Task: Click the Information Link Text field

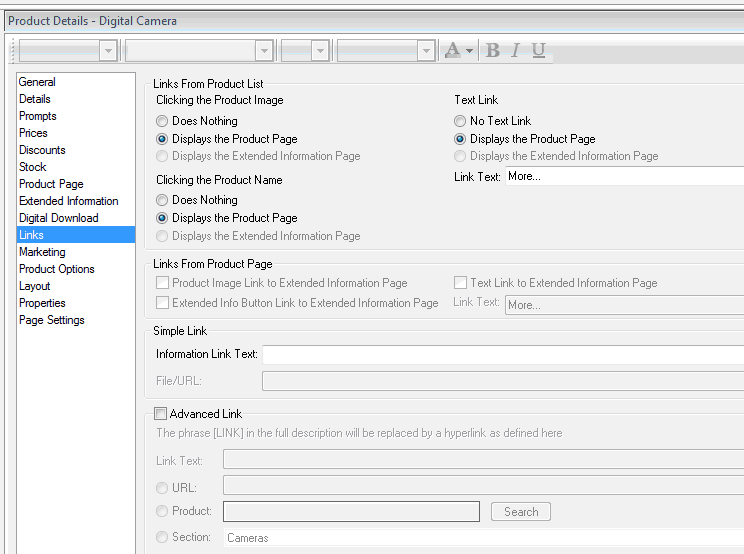Action: pyautogui.click(x=502, y=354)
